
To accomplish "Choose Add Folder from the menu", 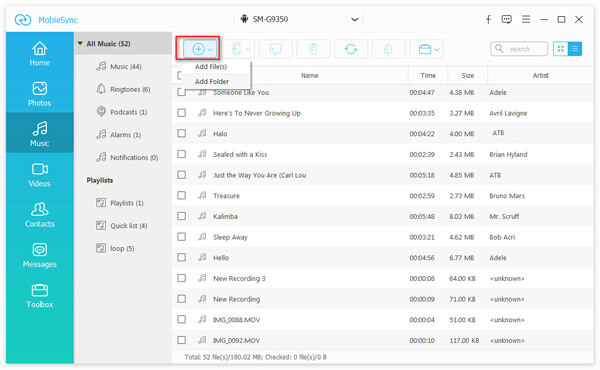I will pos(212,81).
